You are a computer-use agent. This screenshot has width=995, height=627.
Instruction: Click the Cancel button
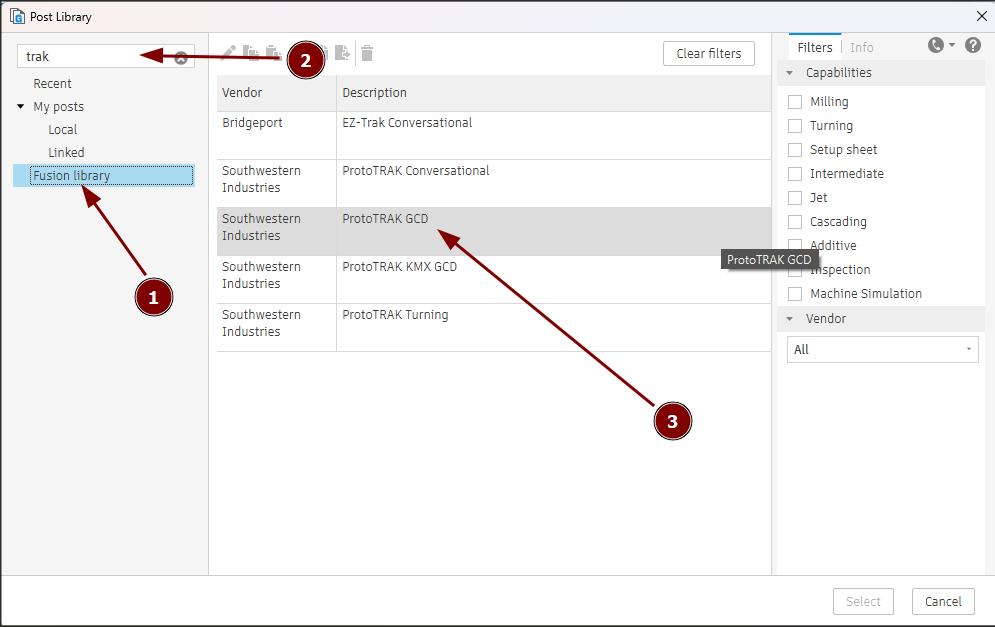pos(943,602)
